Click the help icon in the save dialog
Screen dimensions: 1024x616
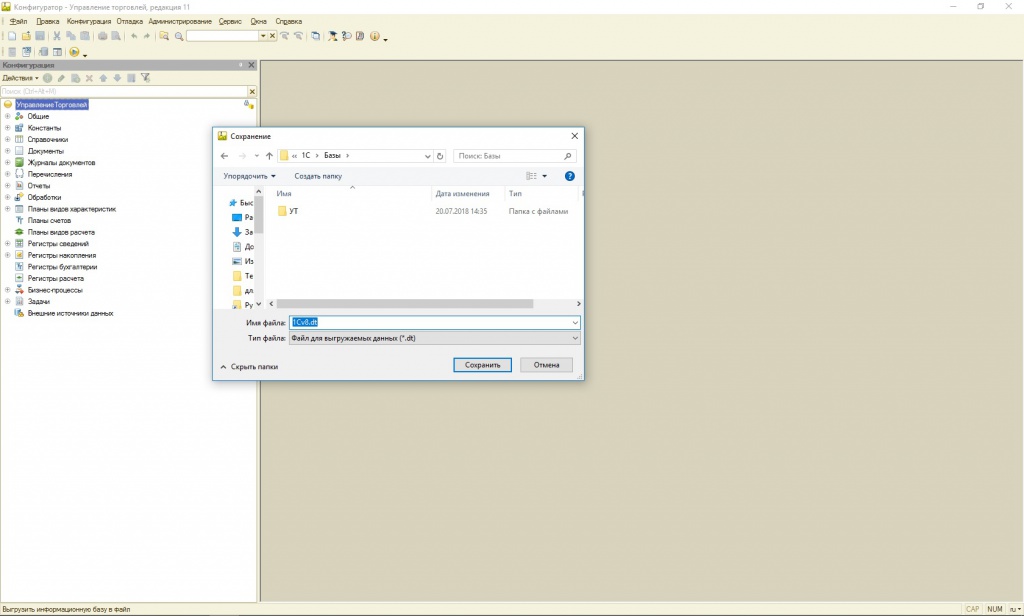pos(569,176)
